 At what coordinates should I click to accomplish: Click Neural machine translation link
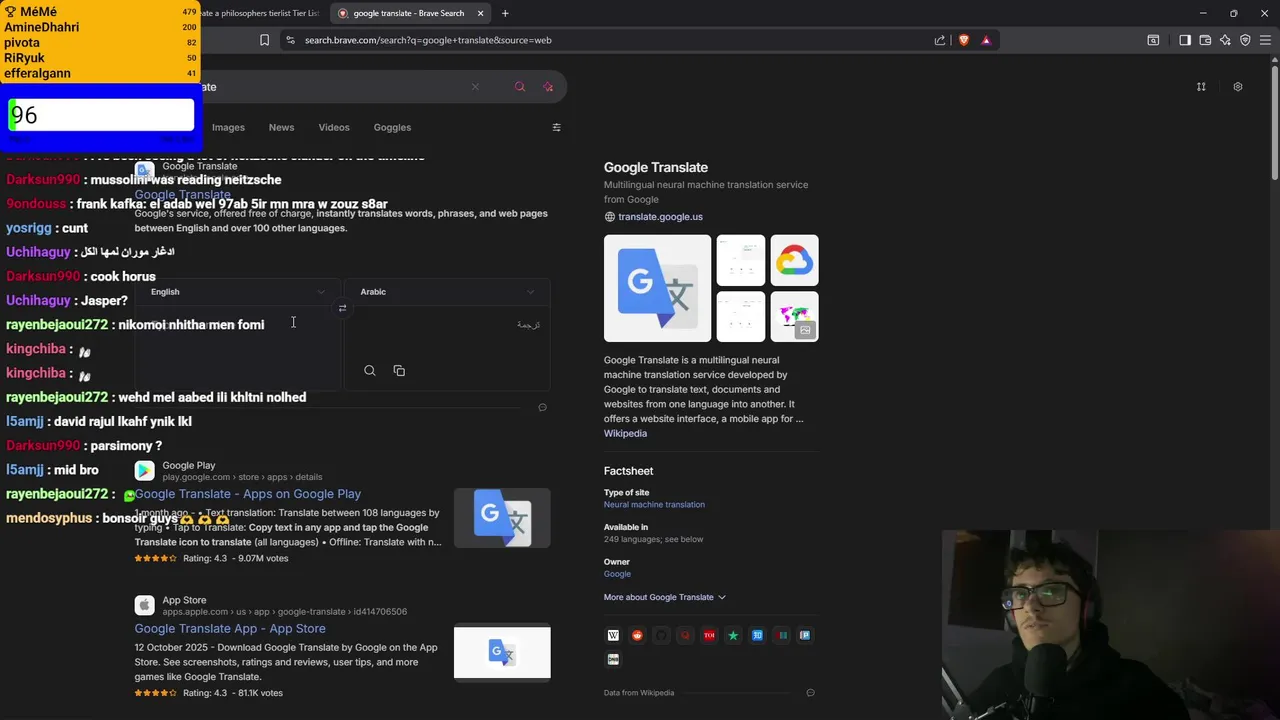click(x=654, y=505)
